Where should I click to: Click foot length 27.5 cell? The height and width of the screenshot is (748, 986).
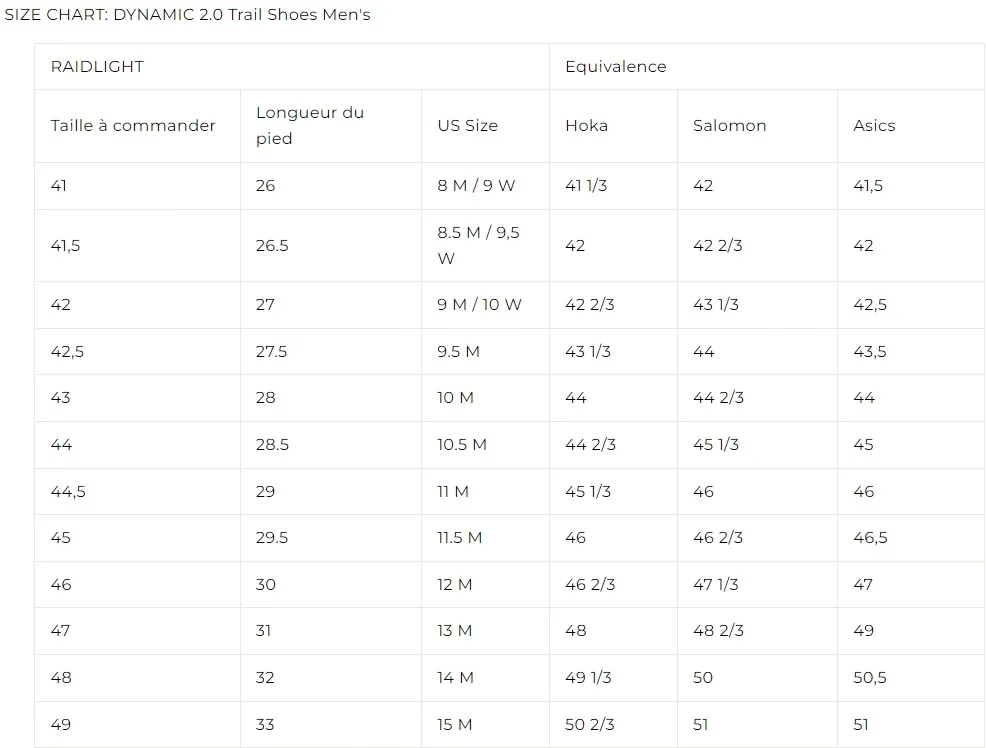[x=271, y=352]
